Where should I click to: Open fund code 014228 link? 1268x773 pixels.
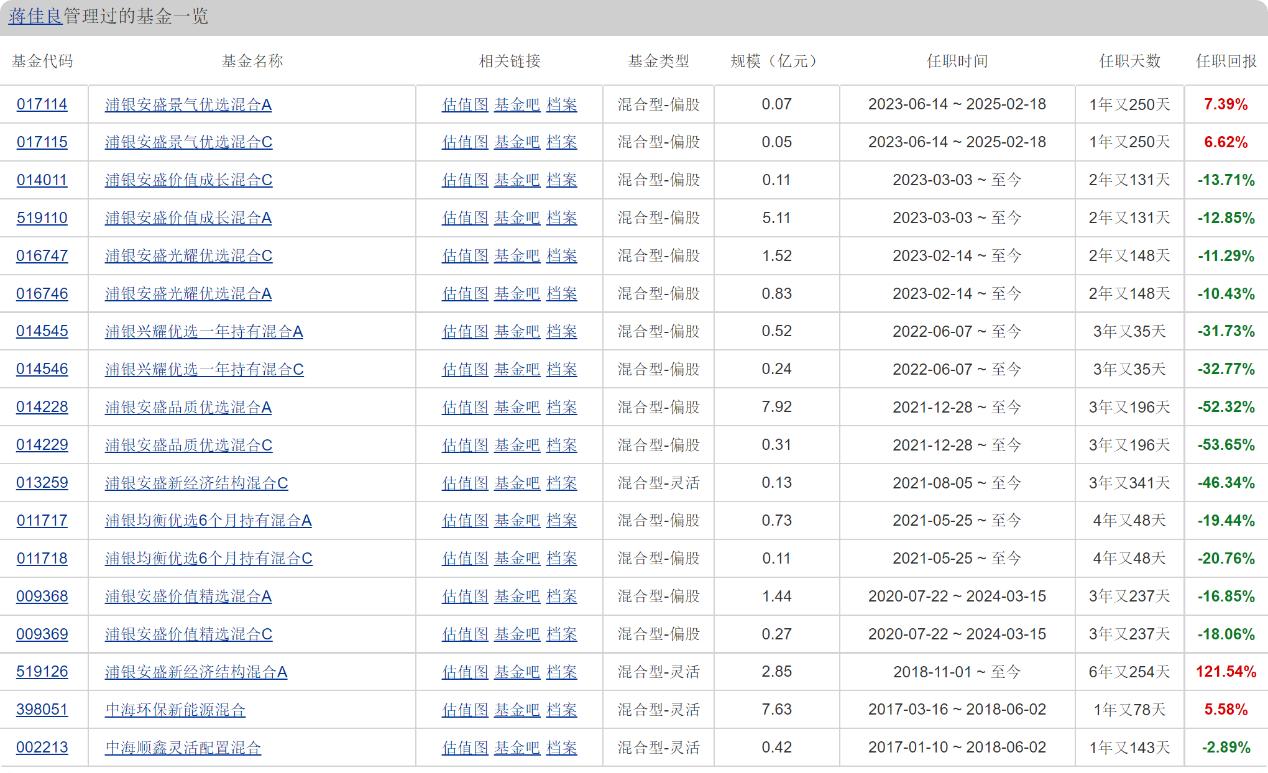pyautogui.click(x=42, y=407)
